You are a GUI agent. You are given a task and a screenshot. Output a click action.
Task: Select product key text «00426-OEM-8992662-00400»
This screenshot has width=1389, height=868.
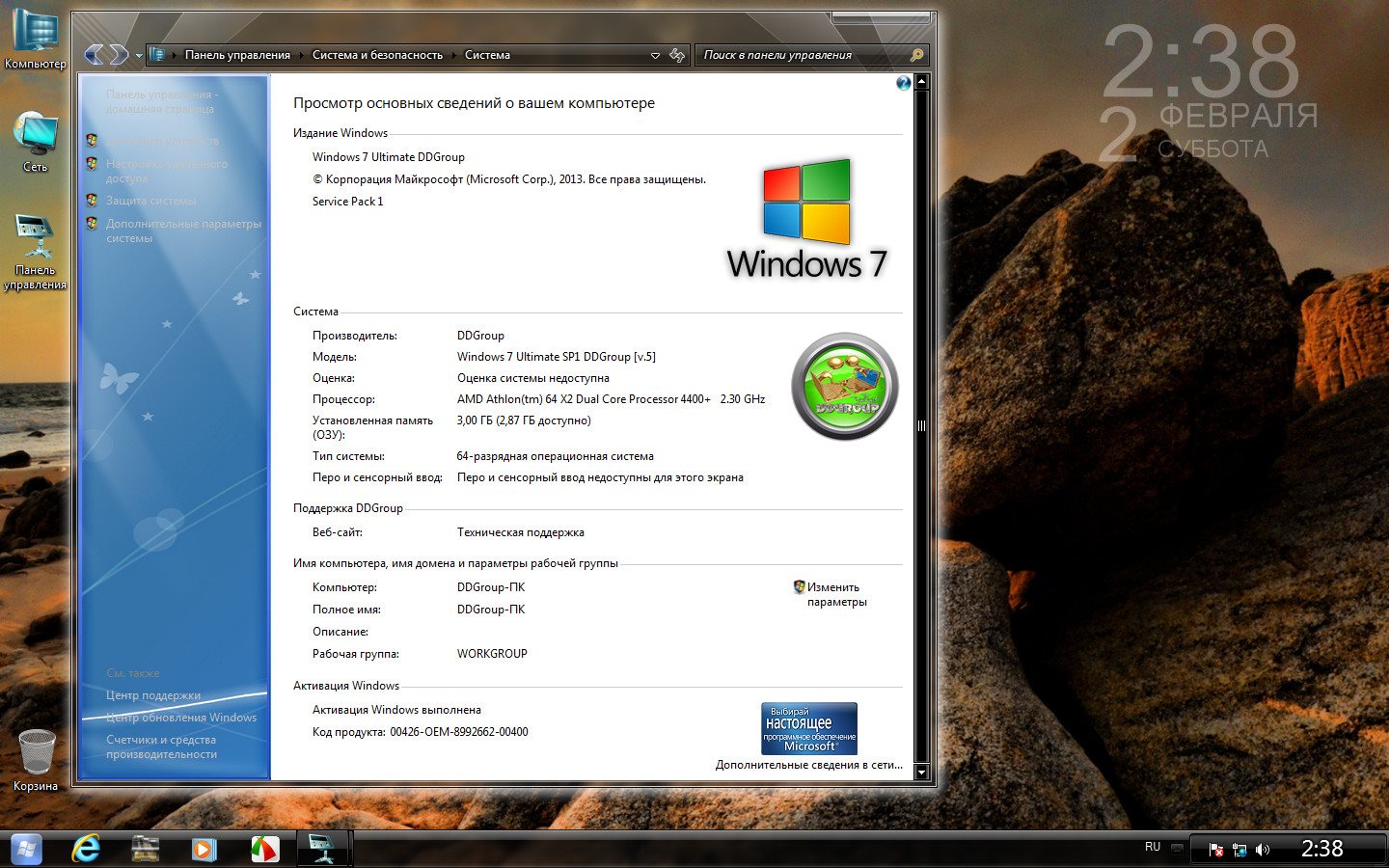459,732
